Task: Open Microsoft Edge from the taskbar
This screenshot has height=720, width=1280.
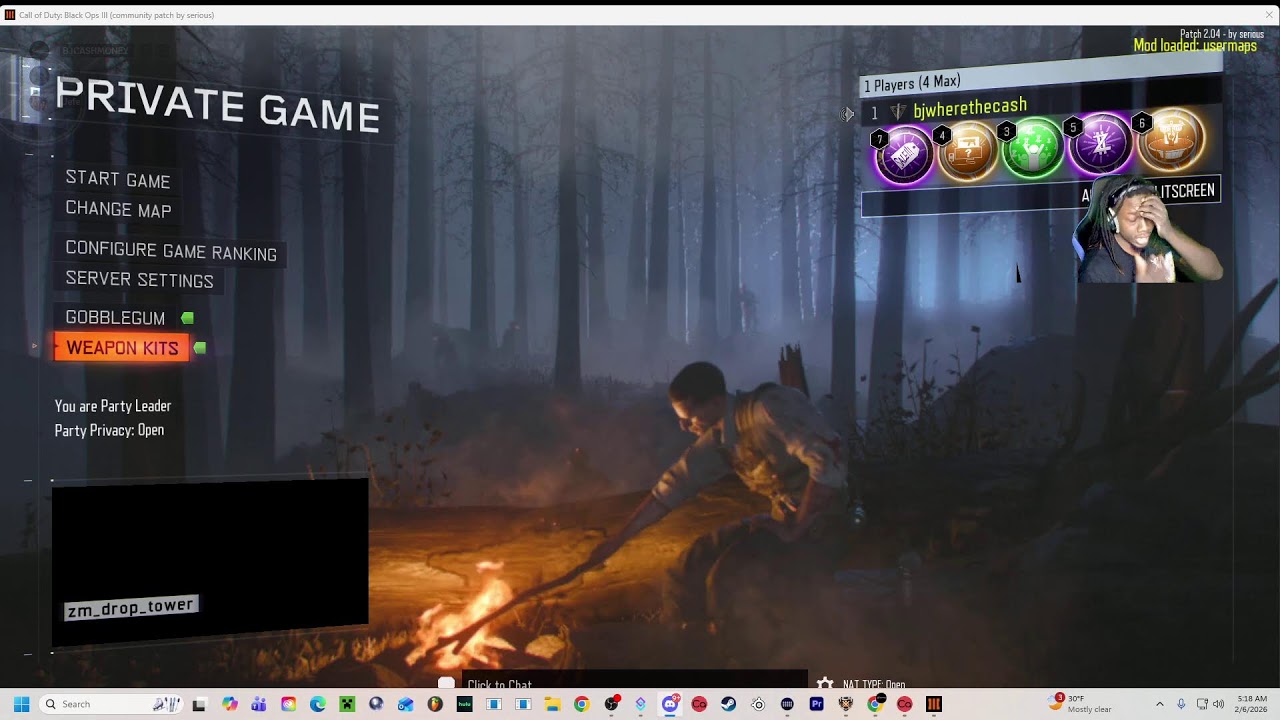Action: [x=318, y=704]
